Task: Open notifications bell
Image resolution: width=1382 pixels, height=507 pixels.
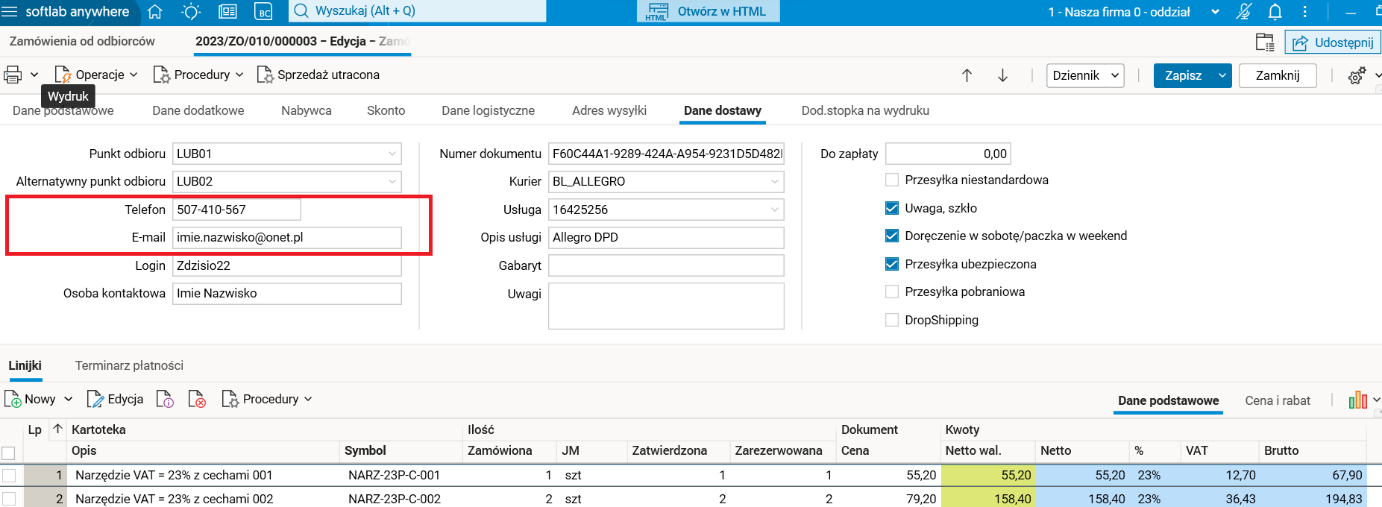Action: 1275,12
